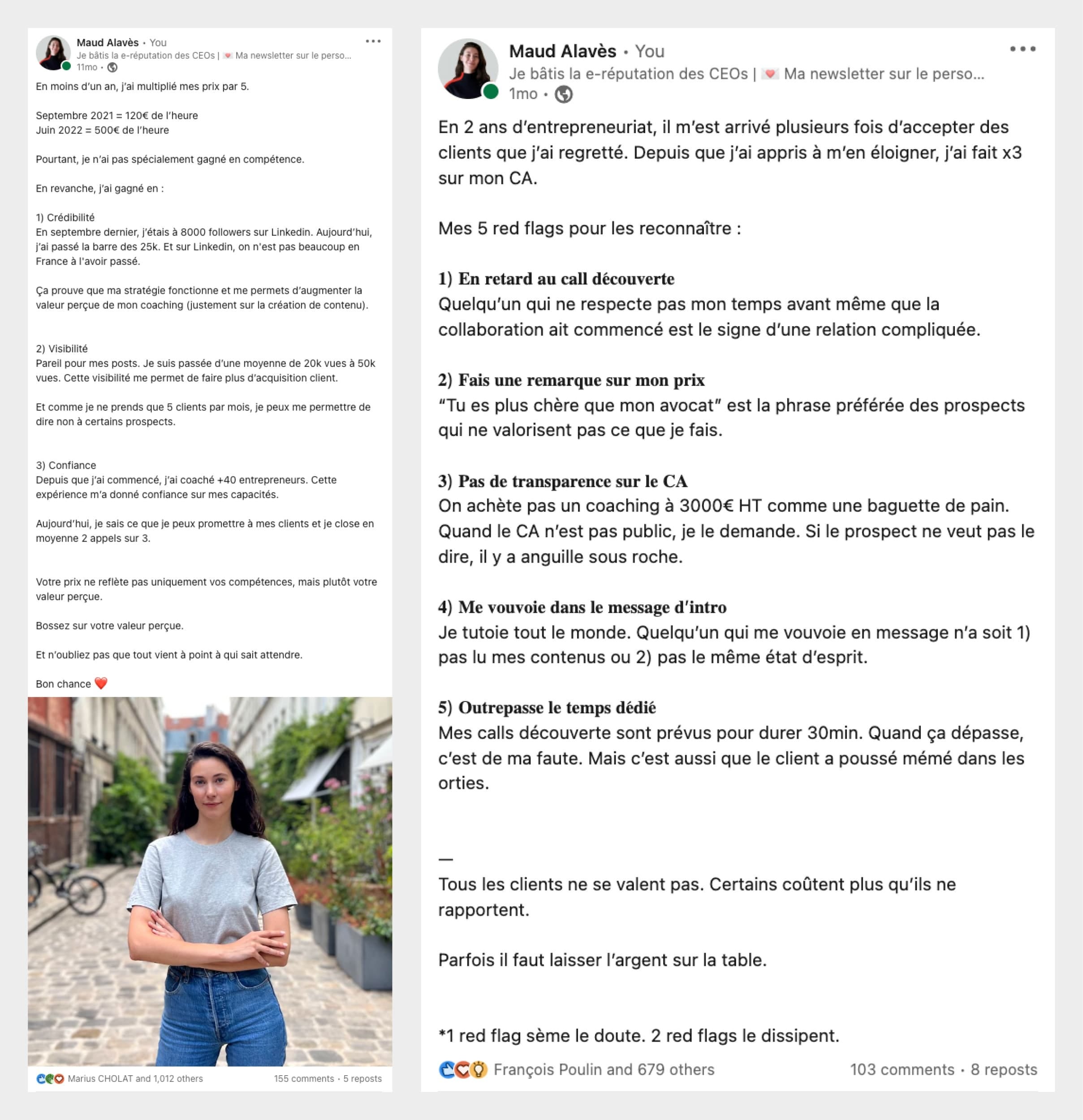Image resolution: width=1083 pixels, height=1120 pixels.
Task: Open the three-dot menu on left post
Action: tap(373, 41)
